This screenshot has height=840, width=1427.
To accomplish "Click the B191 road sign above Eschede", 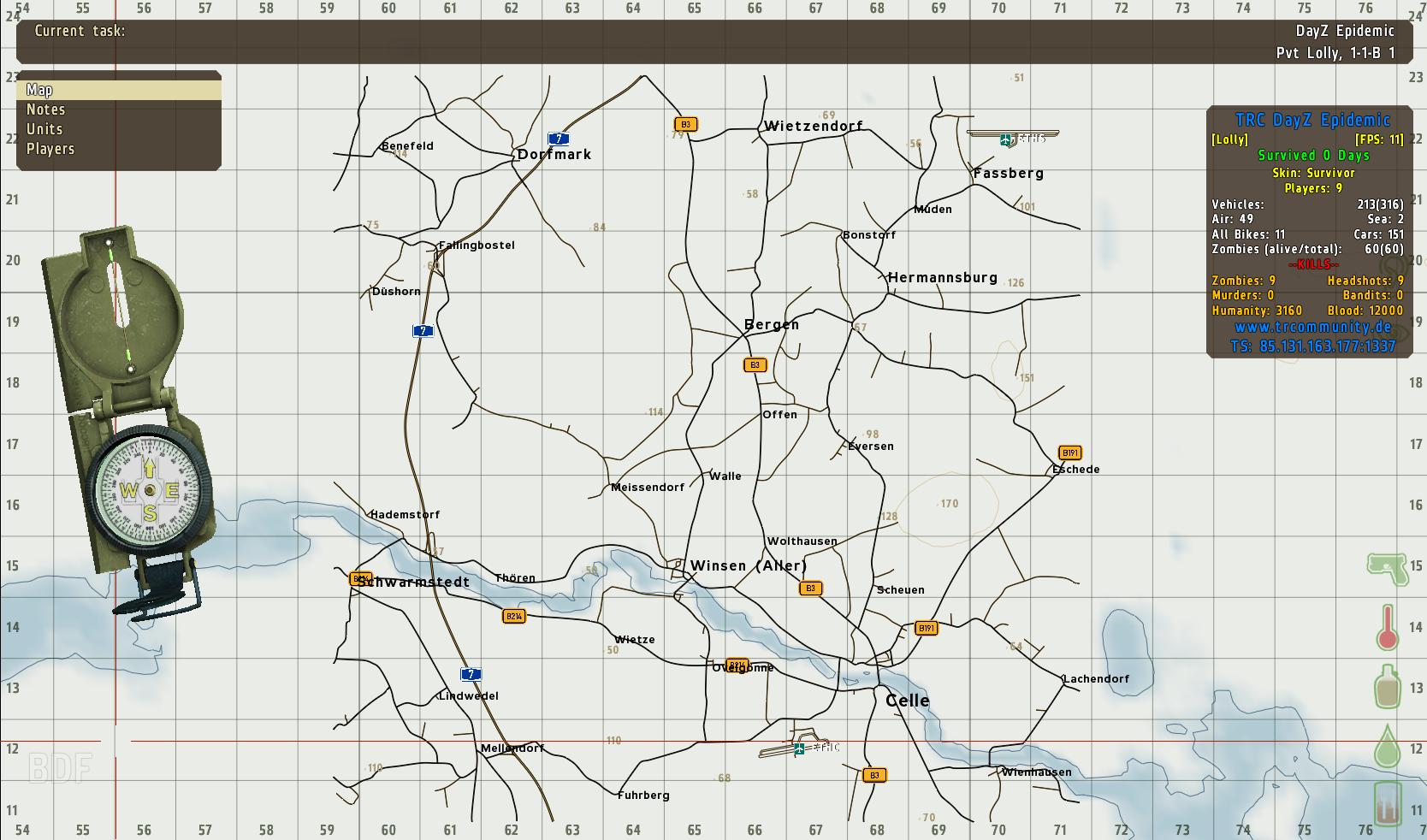I will (x=1069, y=453).
